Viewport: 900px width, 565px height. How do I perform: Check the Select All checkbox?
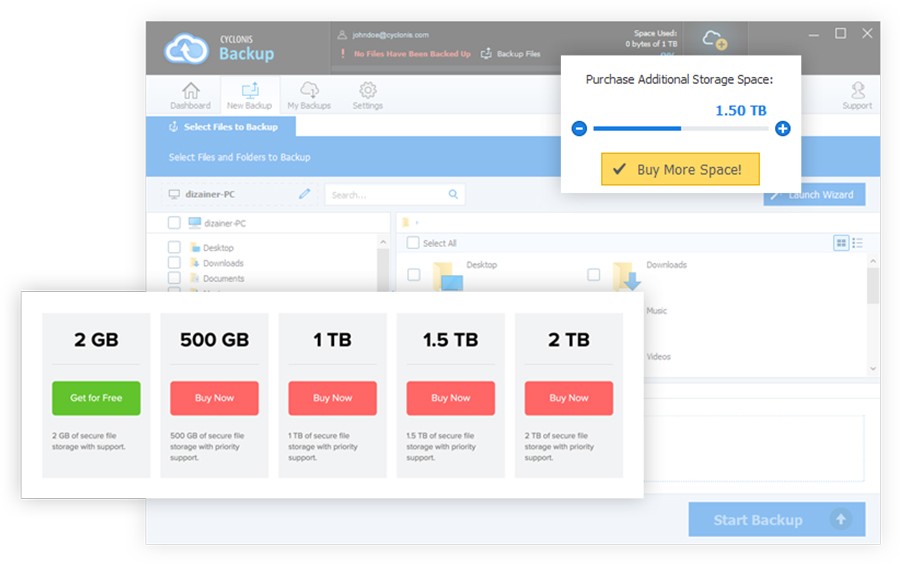coord(414,243)
